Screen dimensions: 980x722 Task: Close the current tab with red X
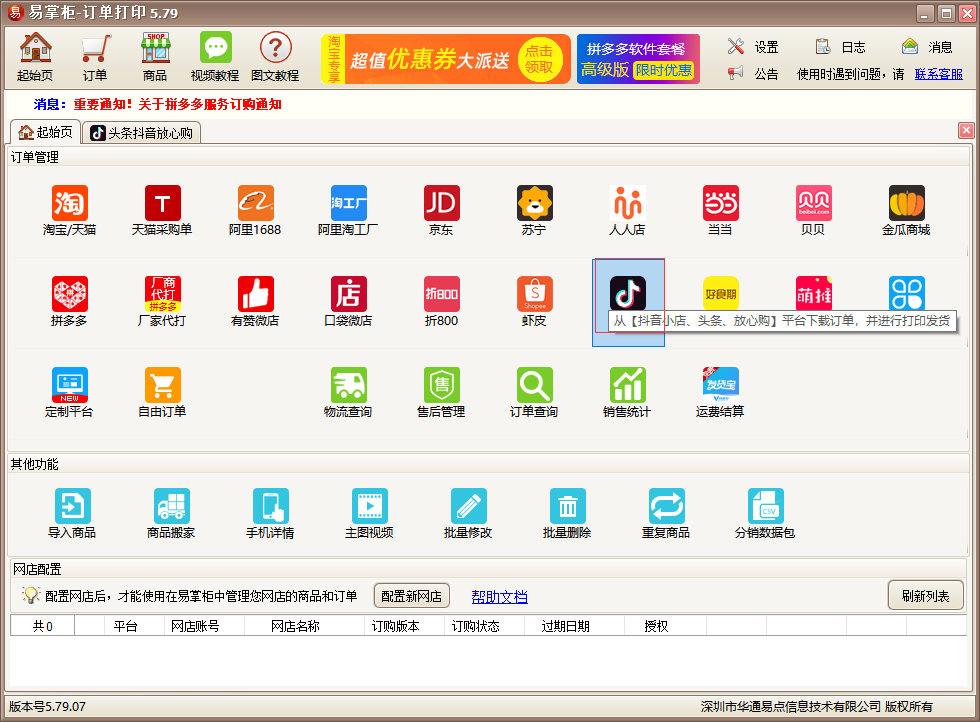966,130
